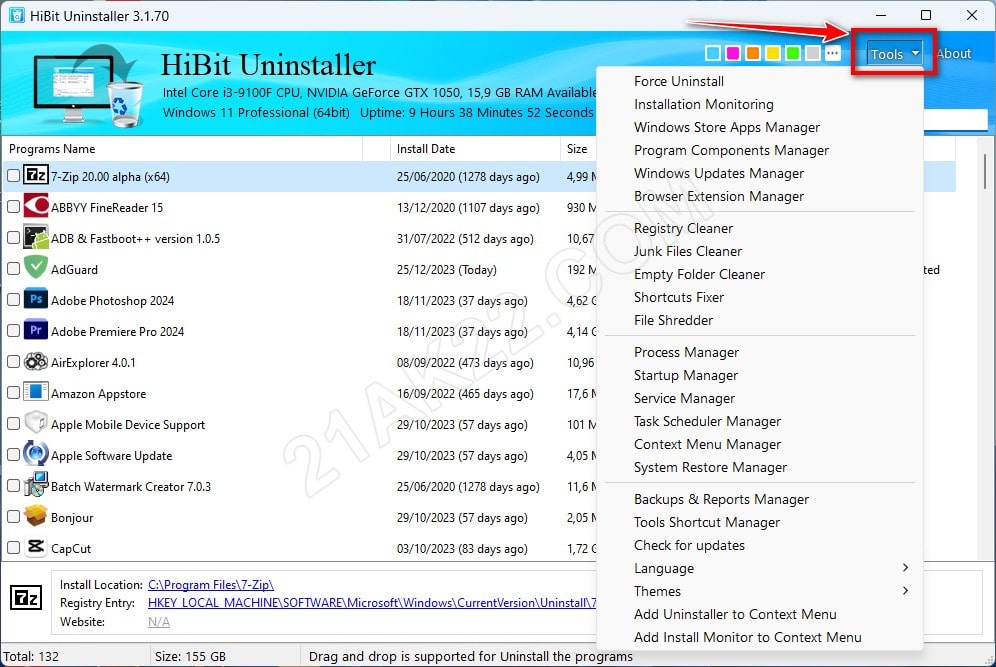Open the About page
Screen dimensions: 996x667
pyautogui.click(x=953, y=54)
